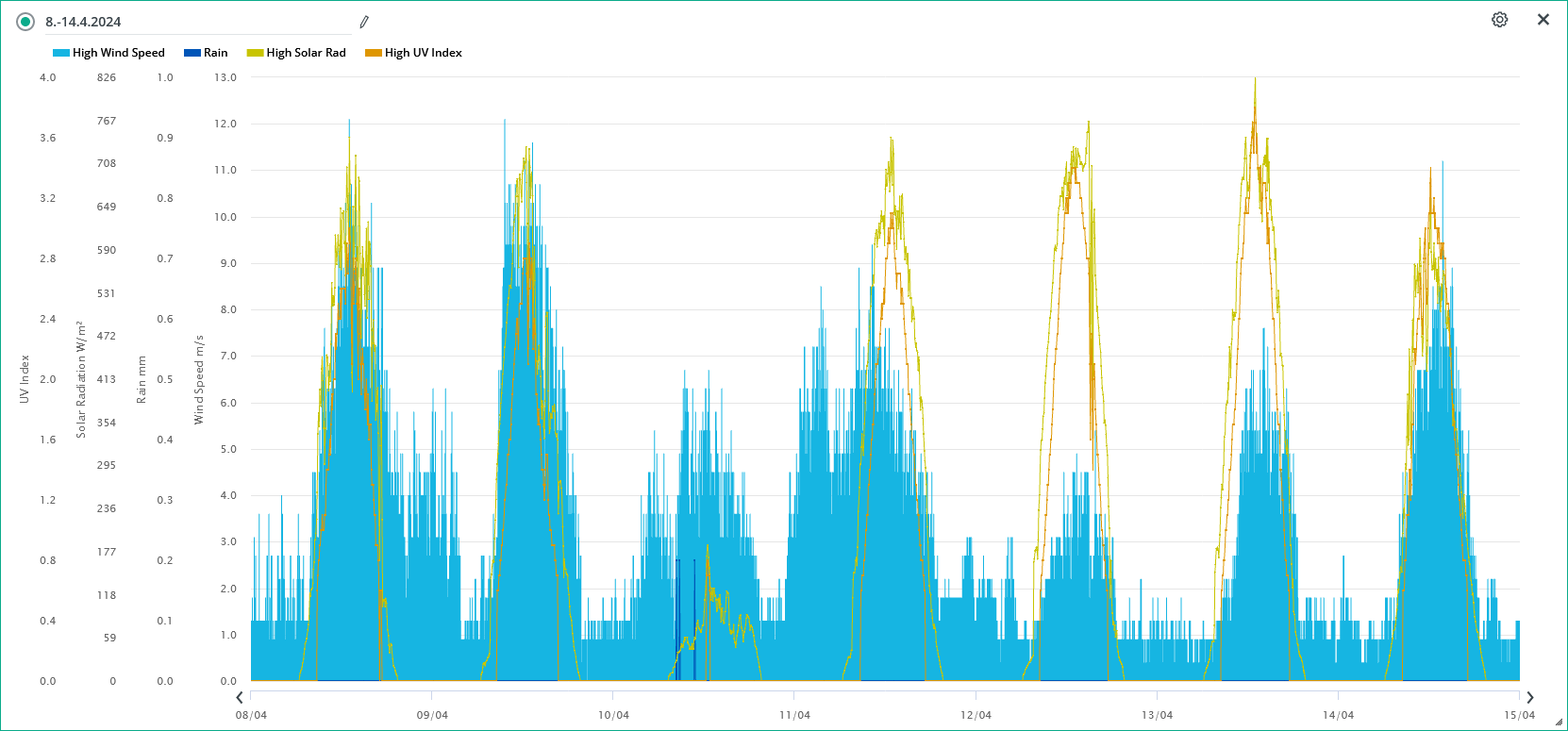Image resolution: width=1568 pixels, height=731 pixels.
Task: Close the chart panel with the X
Action: coord(1543,20)
